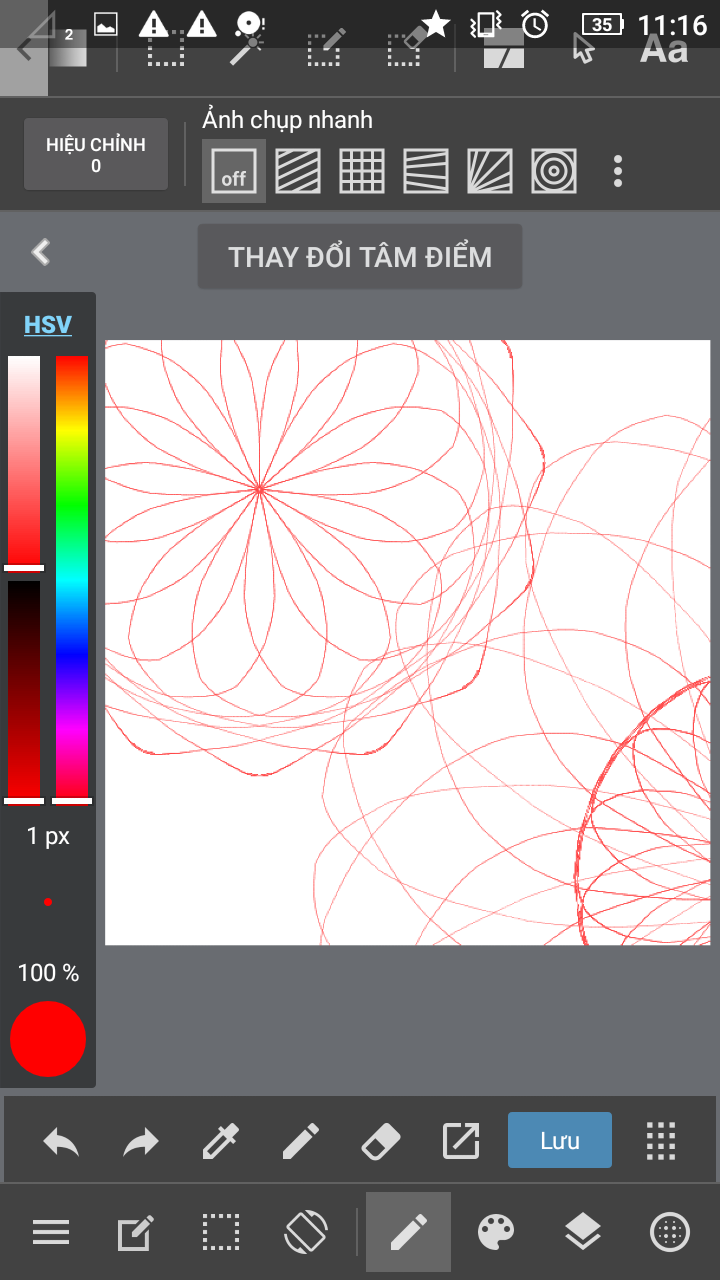Select the eyedropper tool
This screenshot has width=720, height=1280.
(x=220, y=1141)
